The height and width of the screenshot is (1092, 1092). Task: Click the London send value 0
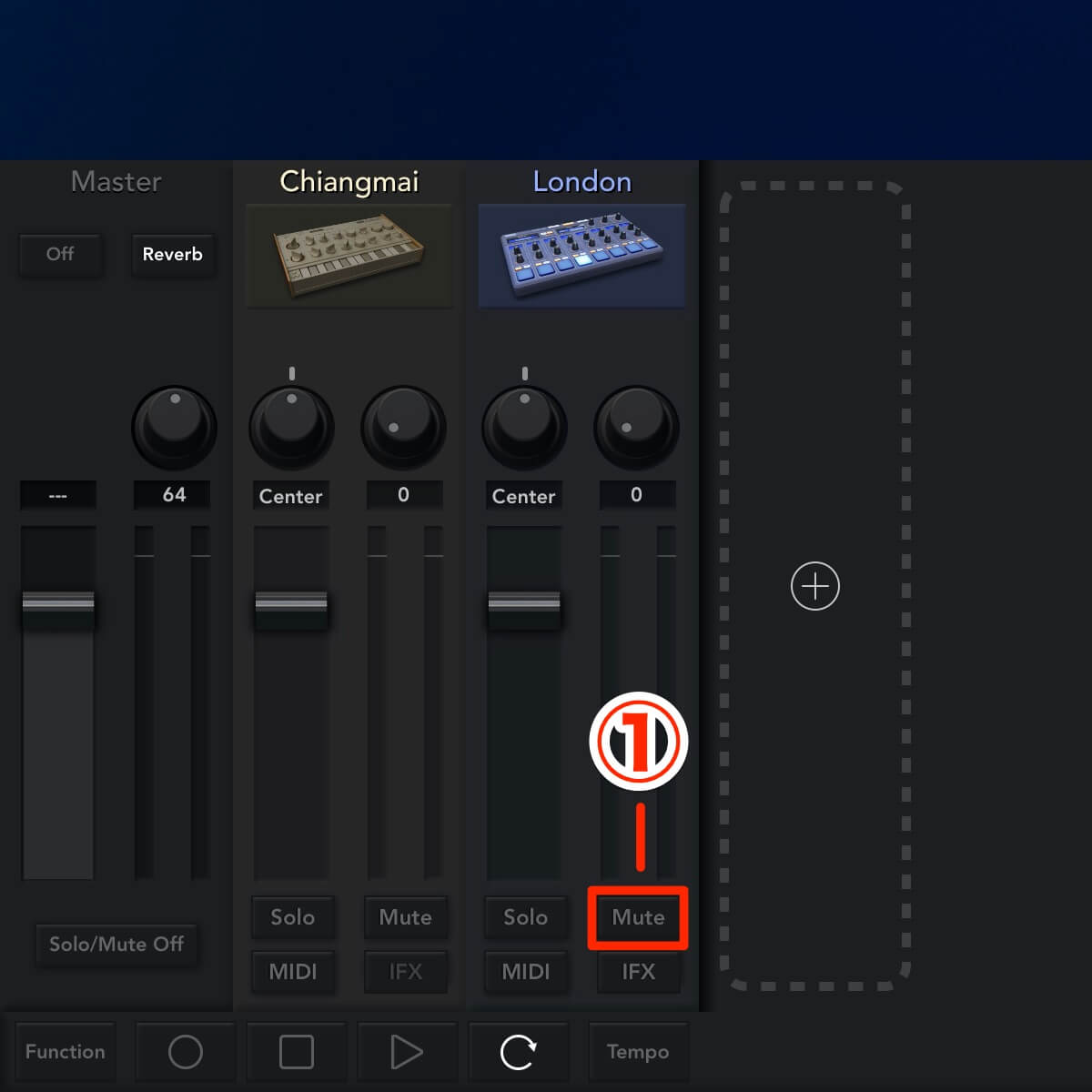(637, 495)
